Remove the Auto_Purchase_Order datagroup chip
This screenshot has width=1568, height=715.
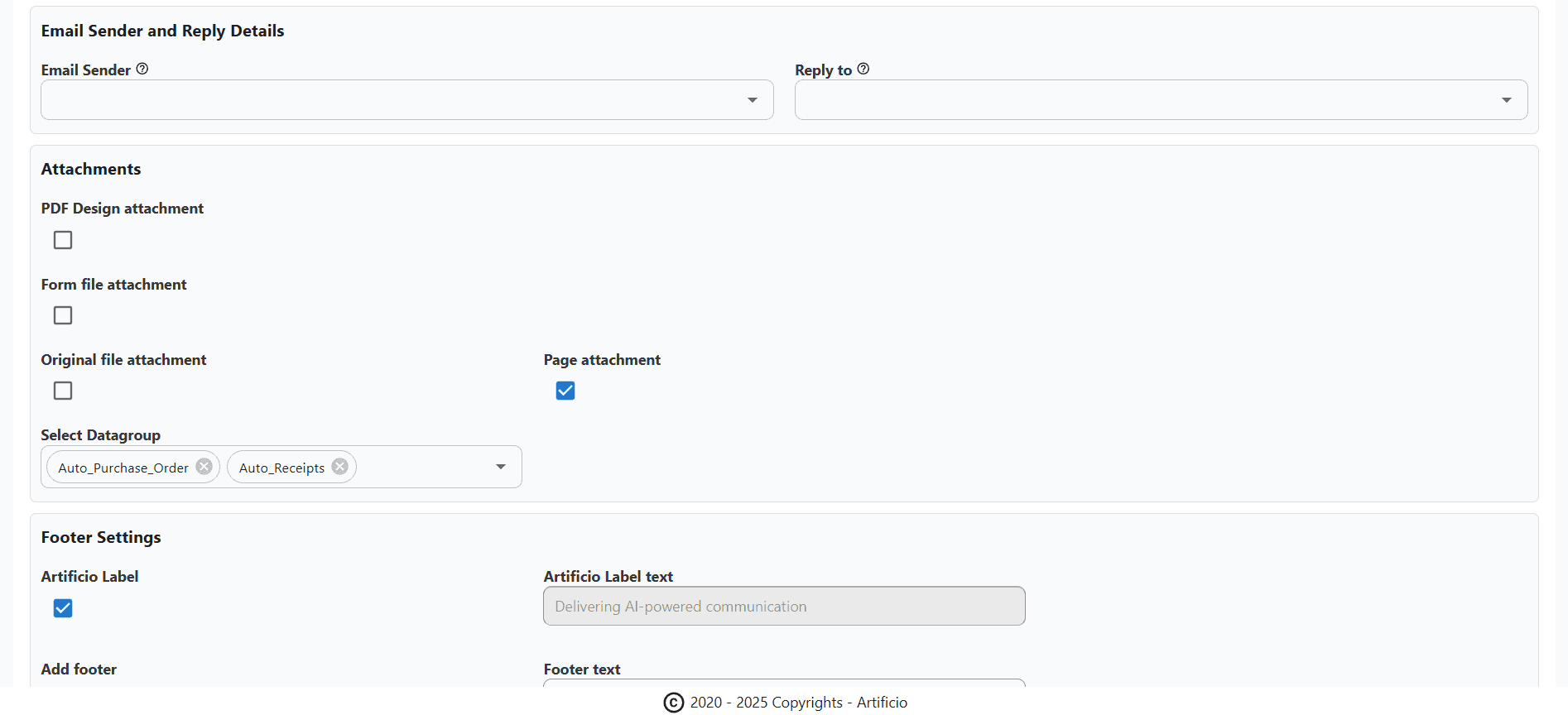(x=204, y=467)
